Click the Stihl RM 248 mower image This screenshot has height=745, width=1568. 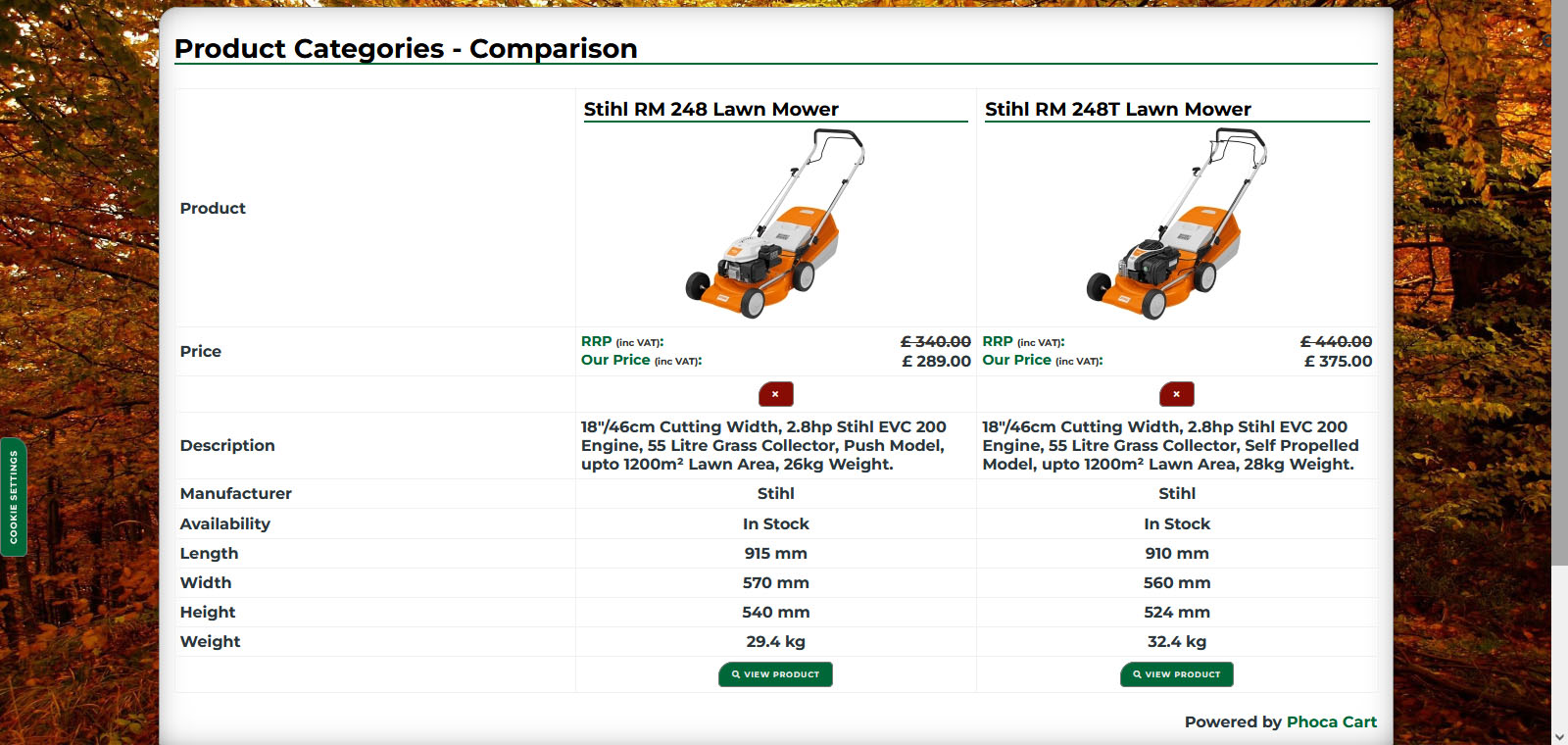[x=775, y=223]
